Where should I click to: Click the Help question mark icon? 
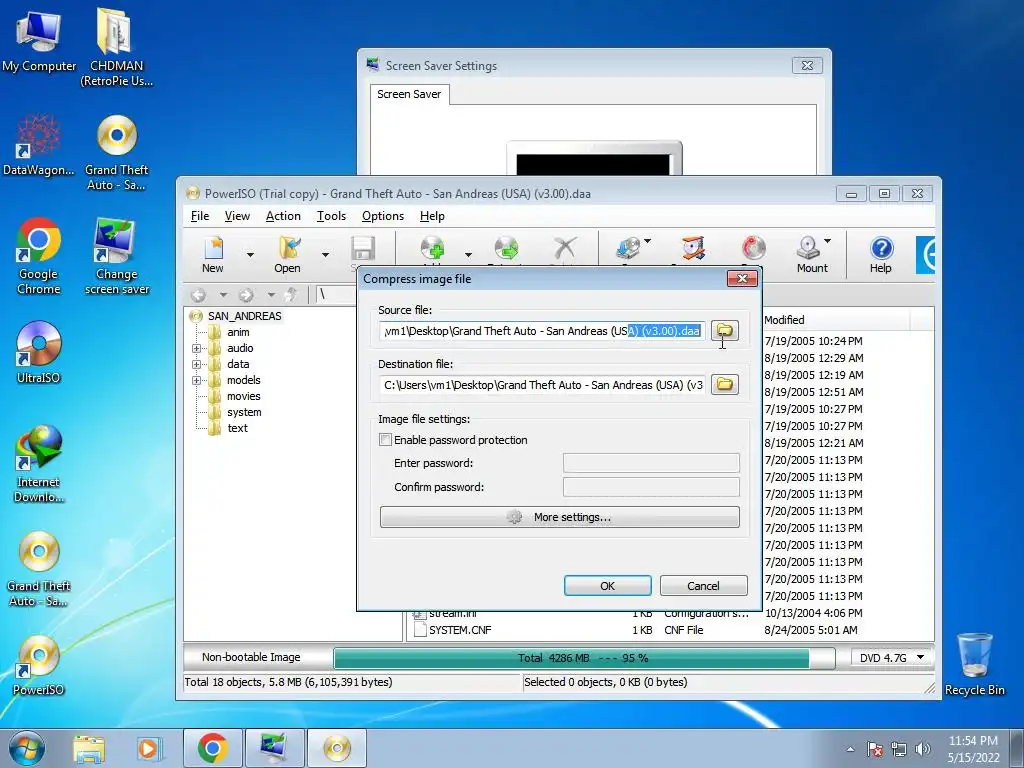tap(881, 248)
